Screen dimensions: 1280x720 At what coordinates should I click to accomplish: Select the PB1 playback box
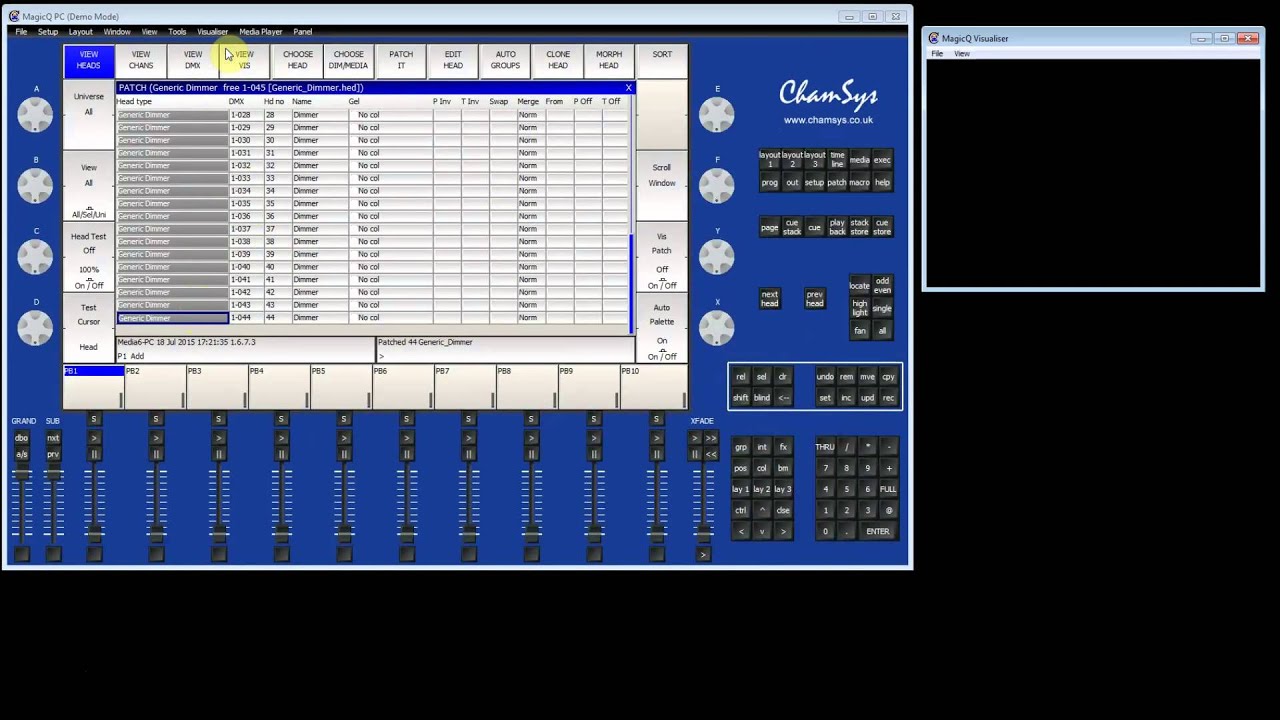click(94, 387)
